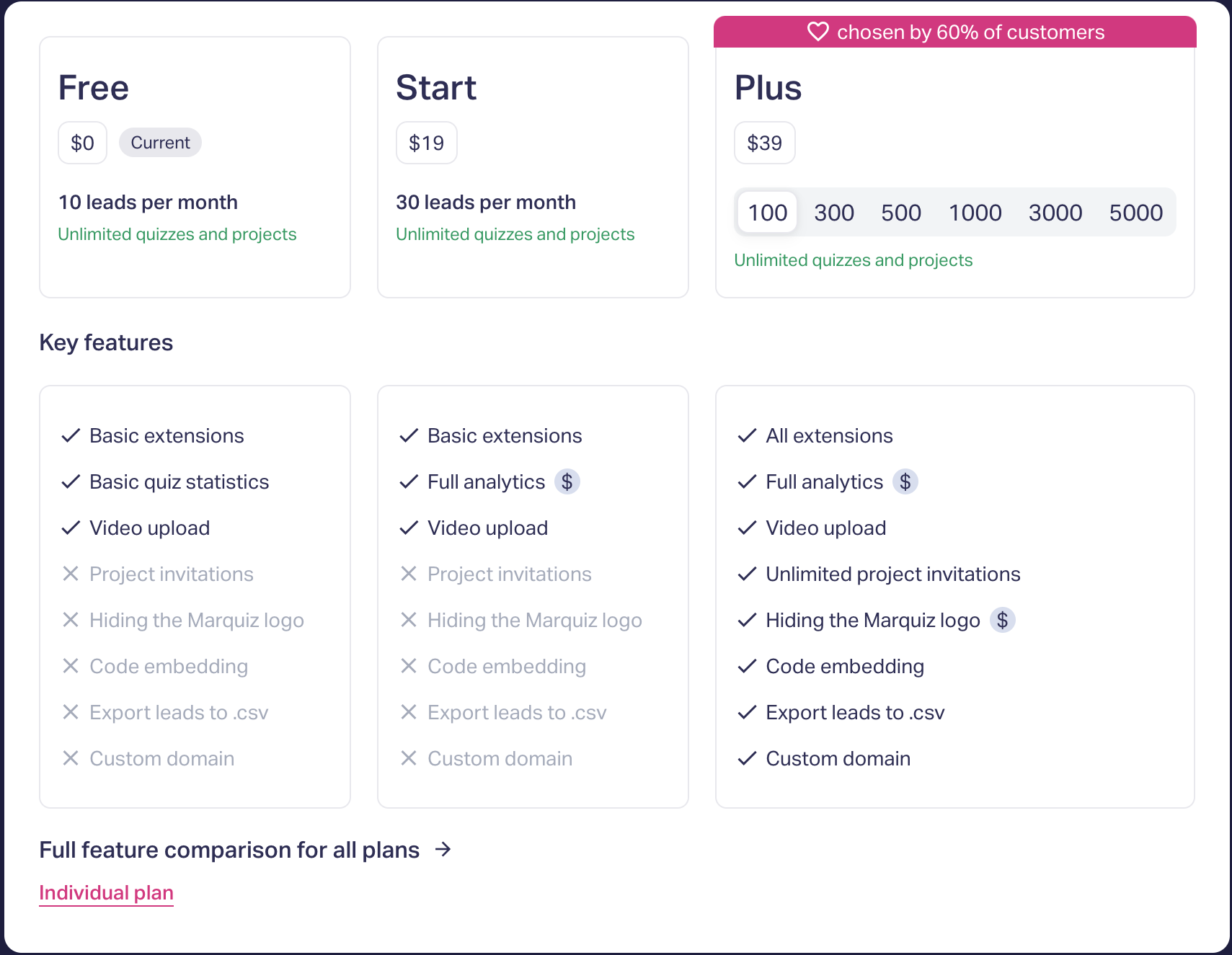Click dollar icon next to Hiding the Marquiz logo

(1002, 620)
